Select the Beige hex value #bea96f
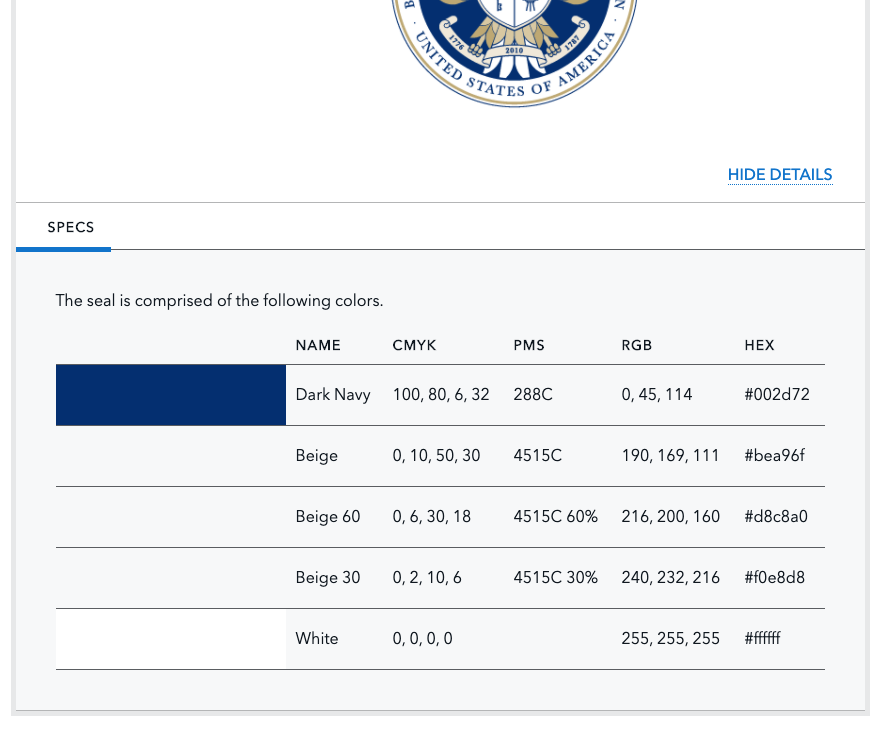 pos(774,455)
